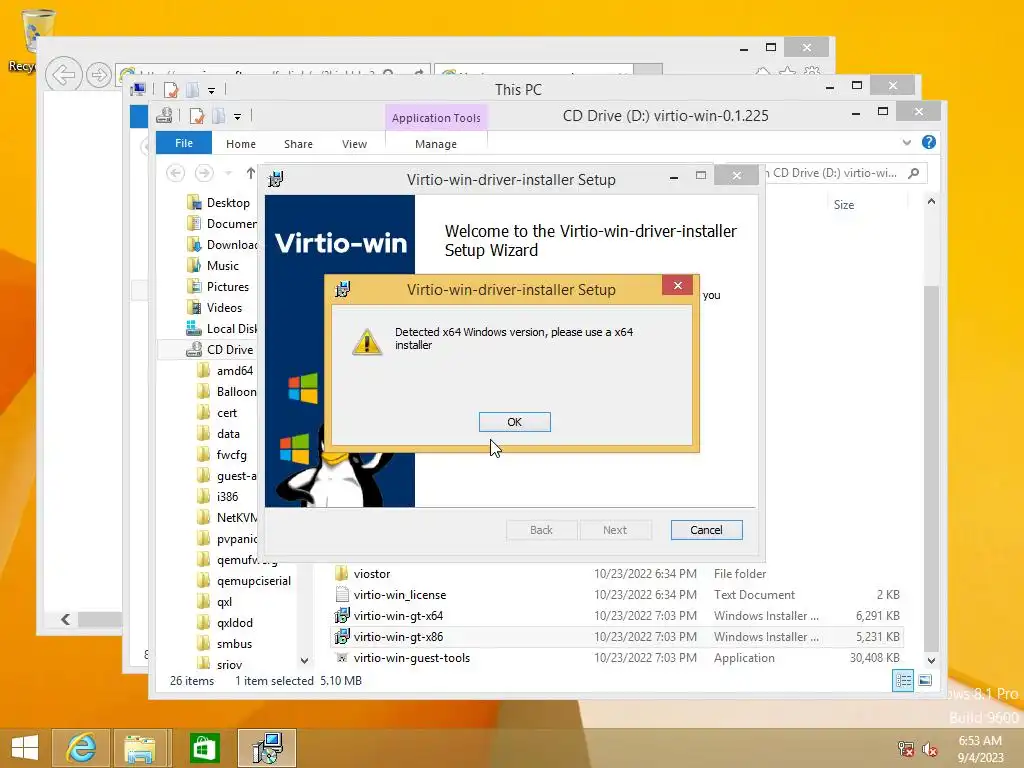The height and width of the screenshot is (768, 1024).
Task: Open the qemupciserial folder in tree
Action: coord(244,581)
